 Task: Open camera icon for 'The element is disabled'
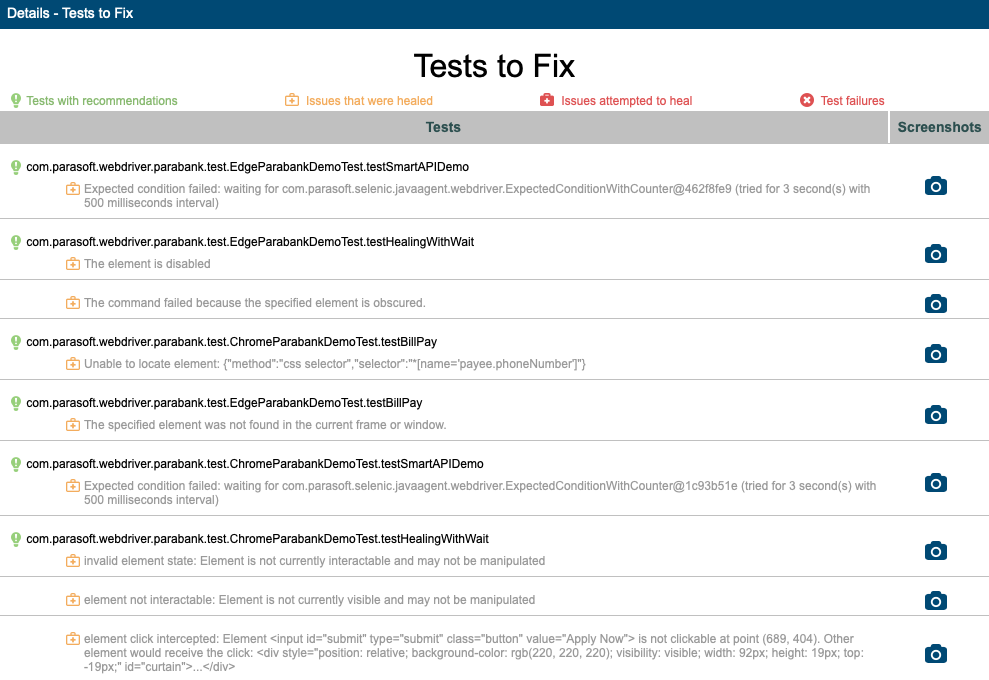pyautogui.click(x=935, y=254)
